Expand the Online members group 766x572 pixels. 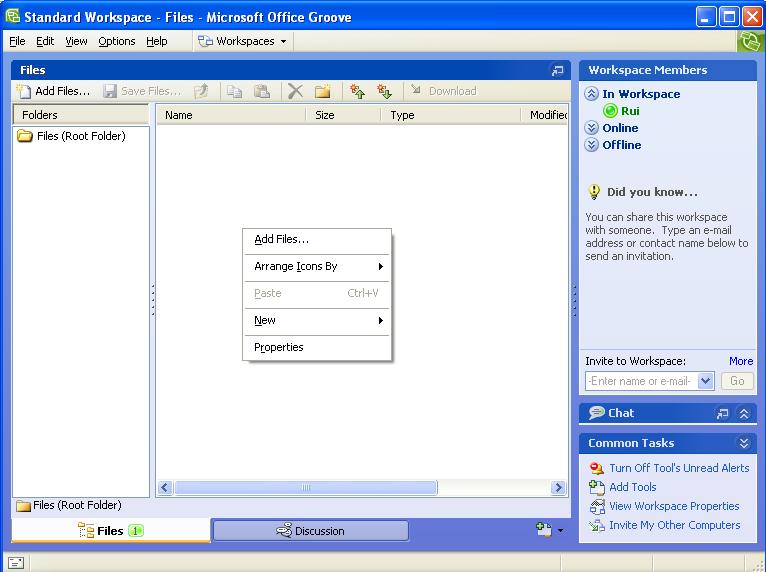click(591, 128)
